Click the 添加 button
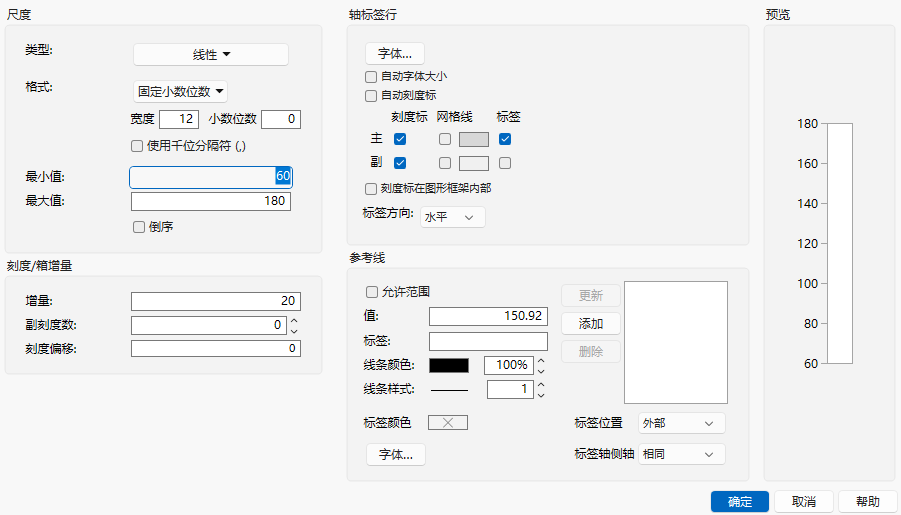The image size is (901, 515). [591, 324]
